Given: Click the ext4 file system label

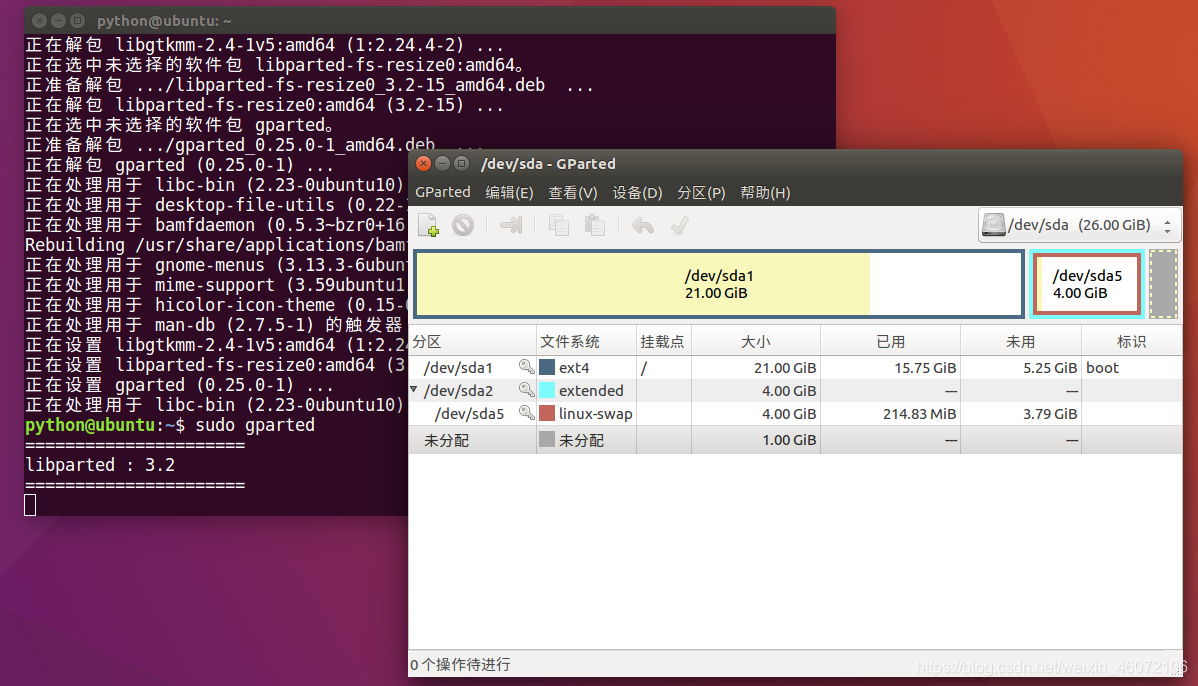Looking at the screenshot, I should click(x=574, y=367).
